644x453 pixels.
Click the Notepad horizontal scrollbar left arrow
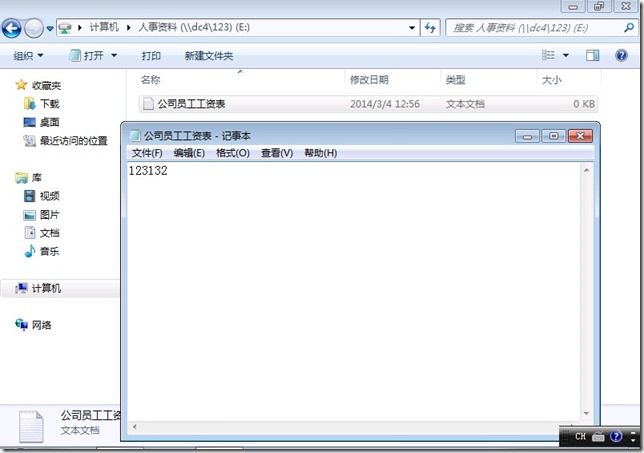tap(134, 427)
